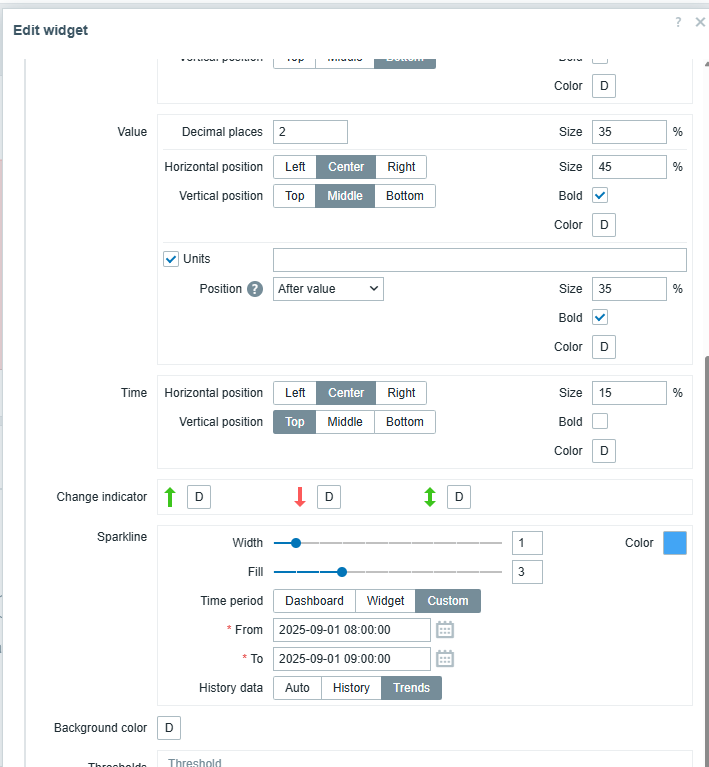Click the help icon in dialog header

click(x=678, y=22)
